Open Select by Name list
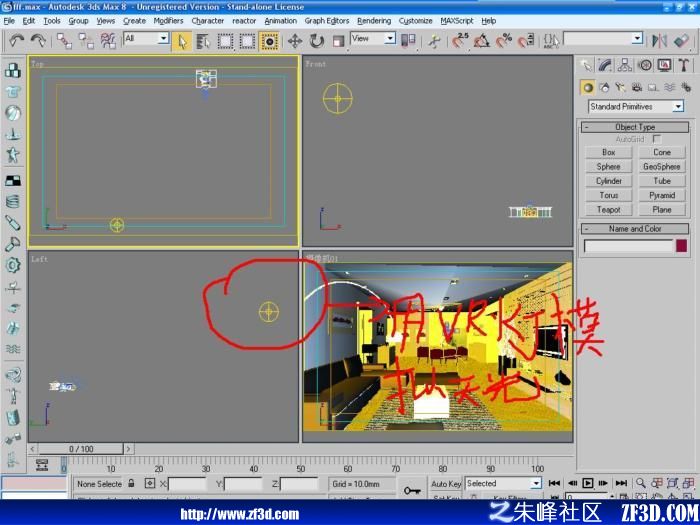Image resolution: width=700 pixels, height=525 pixels. (203, 42)
